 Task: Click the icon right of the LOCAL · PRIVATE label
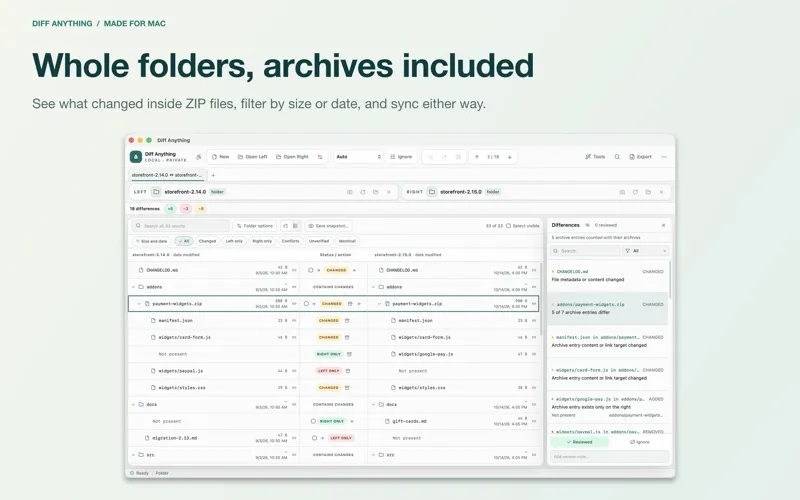pos(198,157)
